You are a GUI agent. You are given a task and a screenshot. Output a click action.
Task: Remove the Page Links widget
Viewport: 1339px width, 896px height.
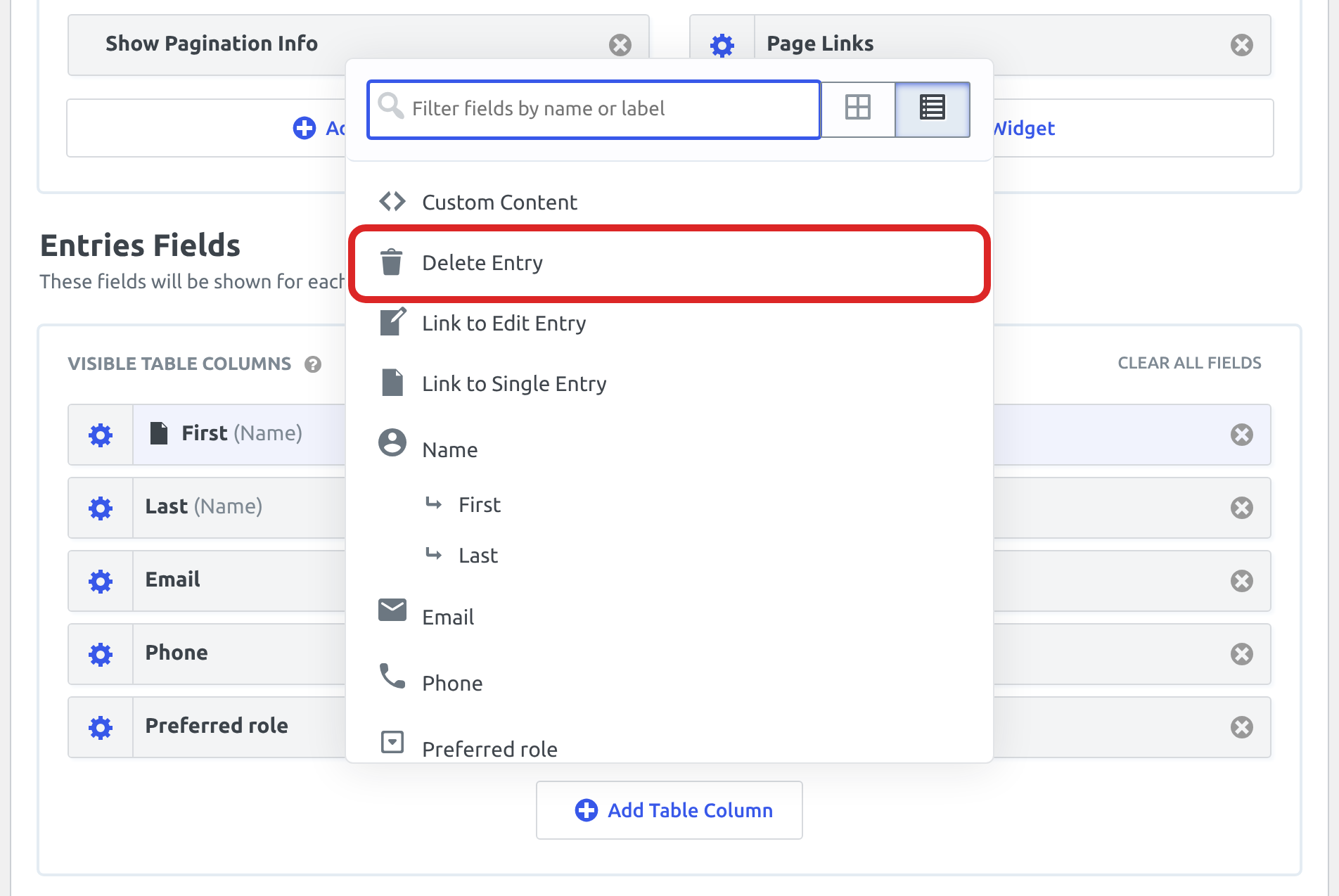pos(1242,45)
